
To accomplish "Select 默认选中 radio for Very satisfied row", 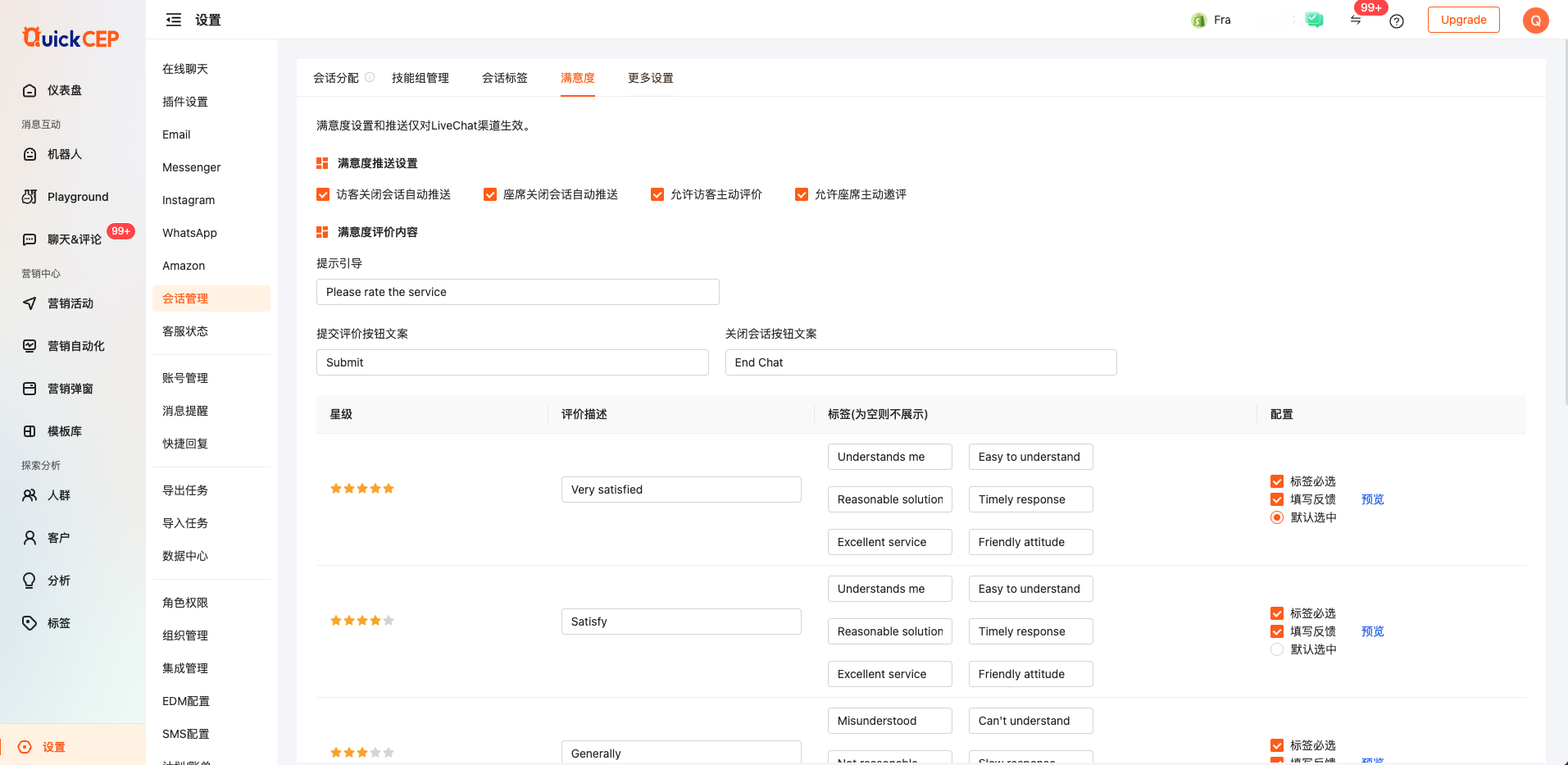I will (1277, 517).
